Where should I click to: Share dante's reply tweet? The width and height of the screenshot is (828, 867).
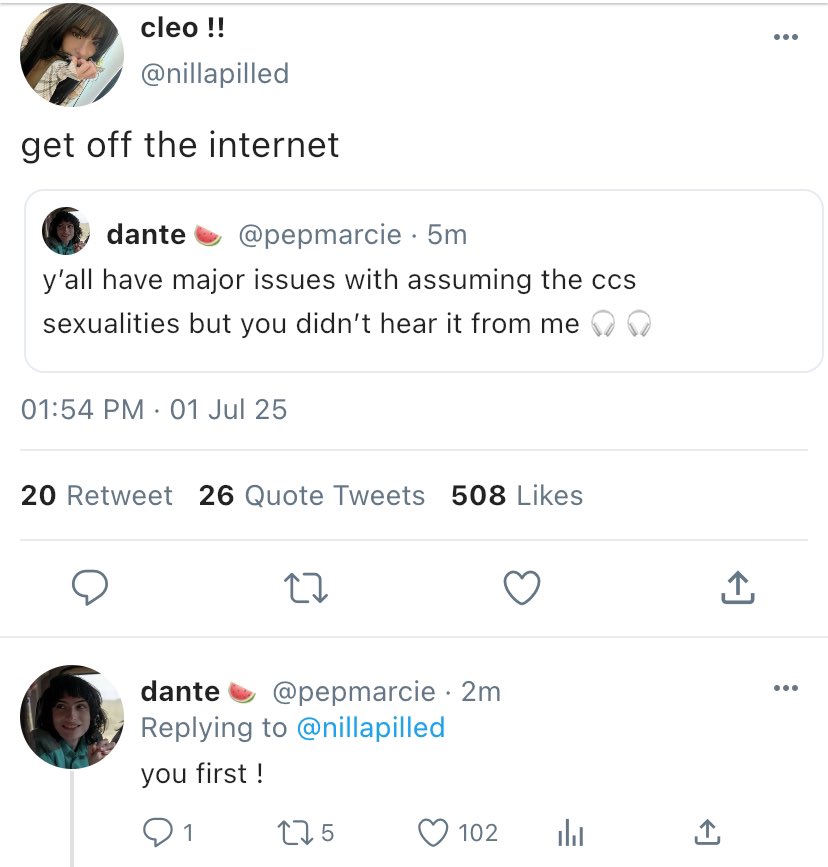pyautogui.click(x=706, y=832)
